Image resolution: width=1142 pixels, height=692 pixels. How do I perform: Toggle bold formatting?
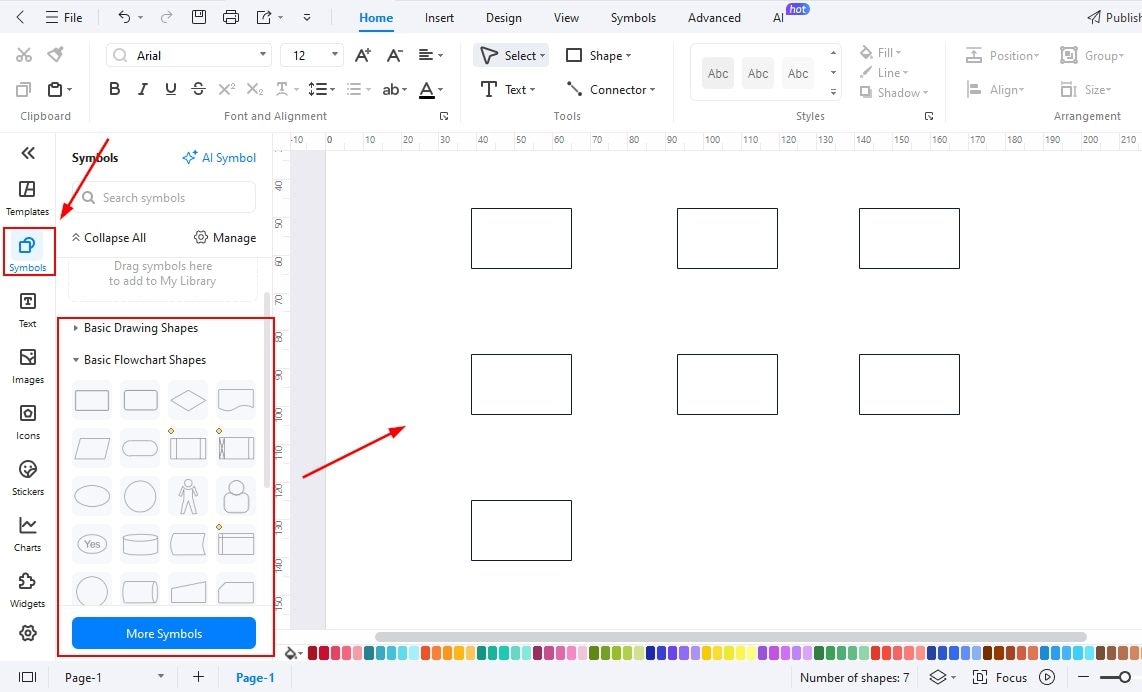click(x=114, y=89)
